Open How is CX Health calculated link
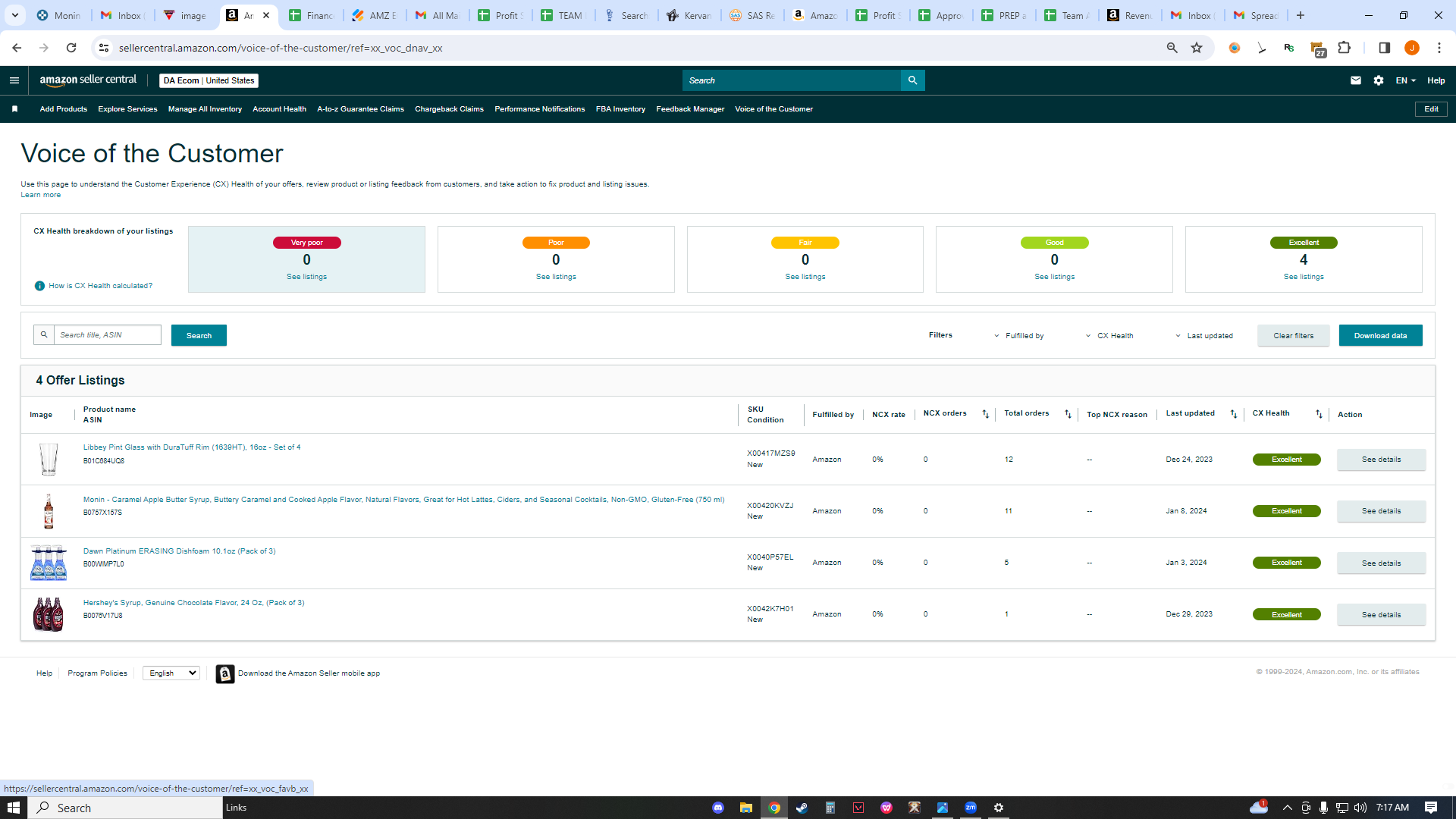 (x=100, y=286)
